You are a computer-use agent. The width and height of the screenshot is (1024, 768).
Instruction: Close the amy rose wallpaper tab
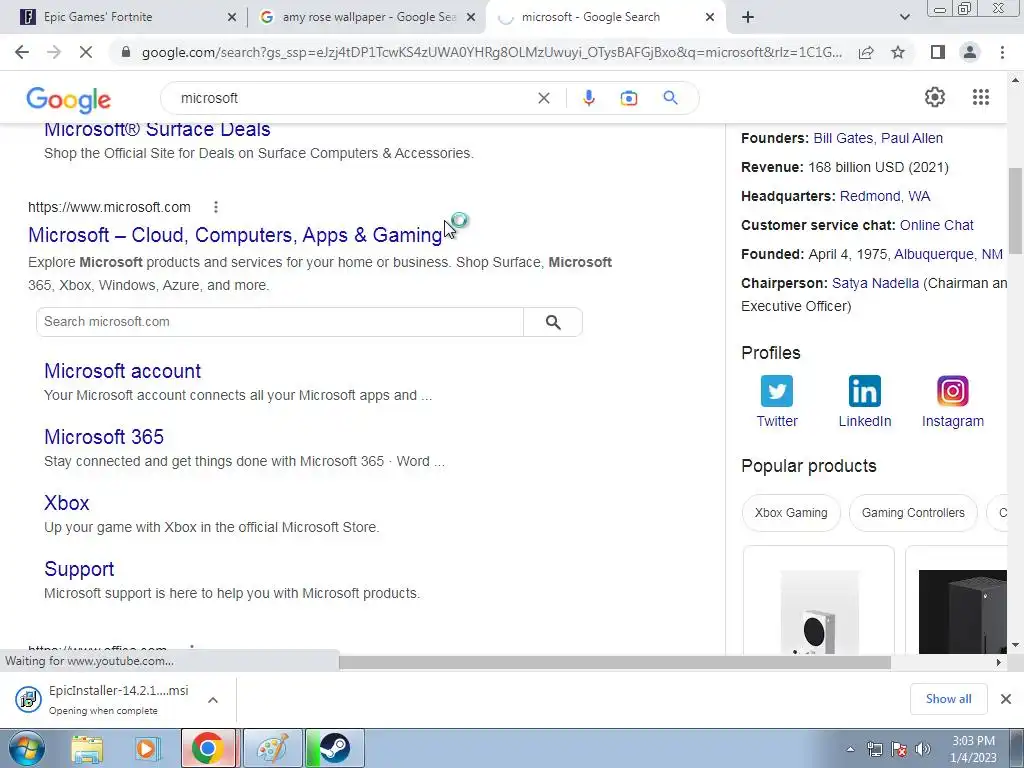pos(470,17)
